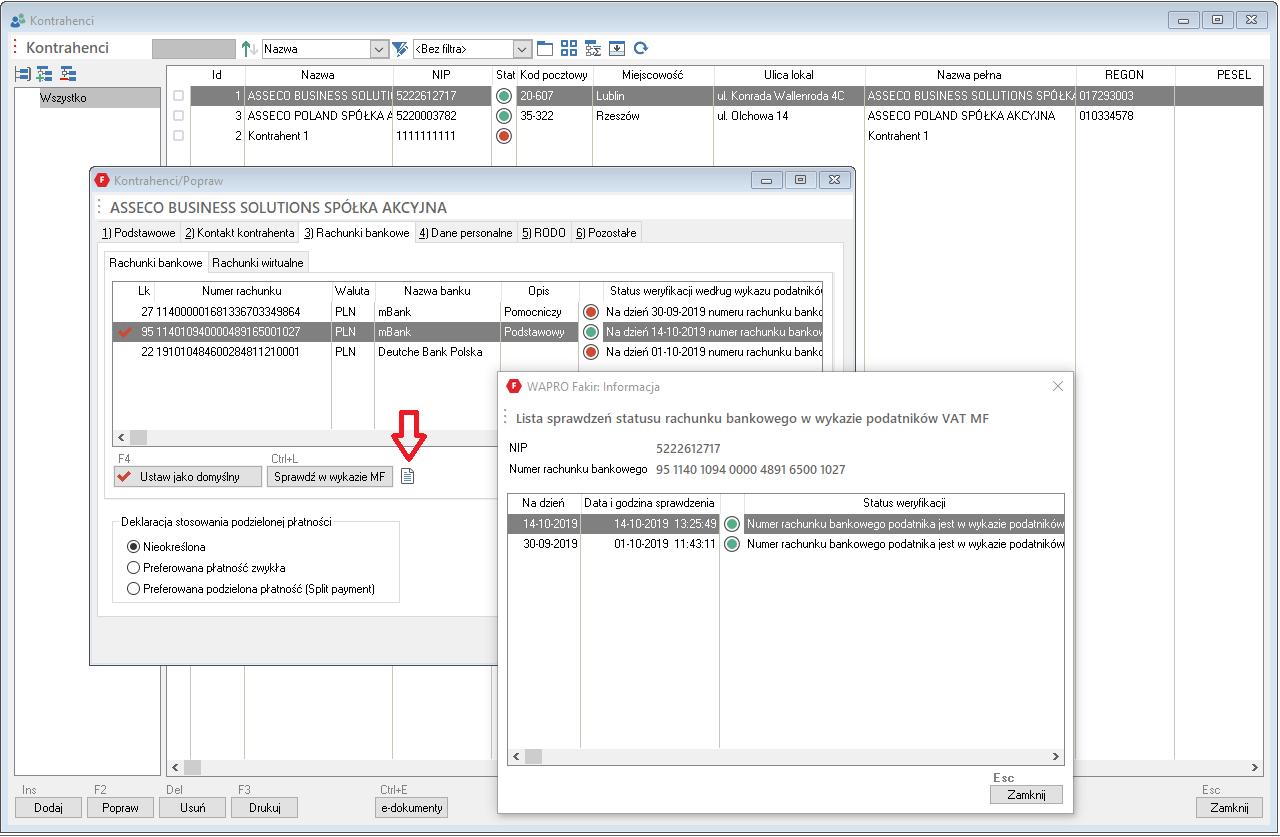1280x837 pixels.
Task: Click the REGON column header
Action: [x=1124, y=75]
